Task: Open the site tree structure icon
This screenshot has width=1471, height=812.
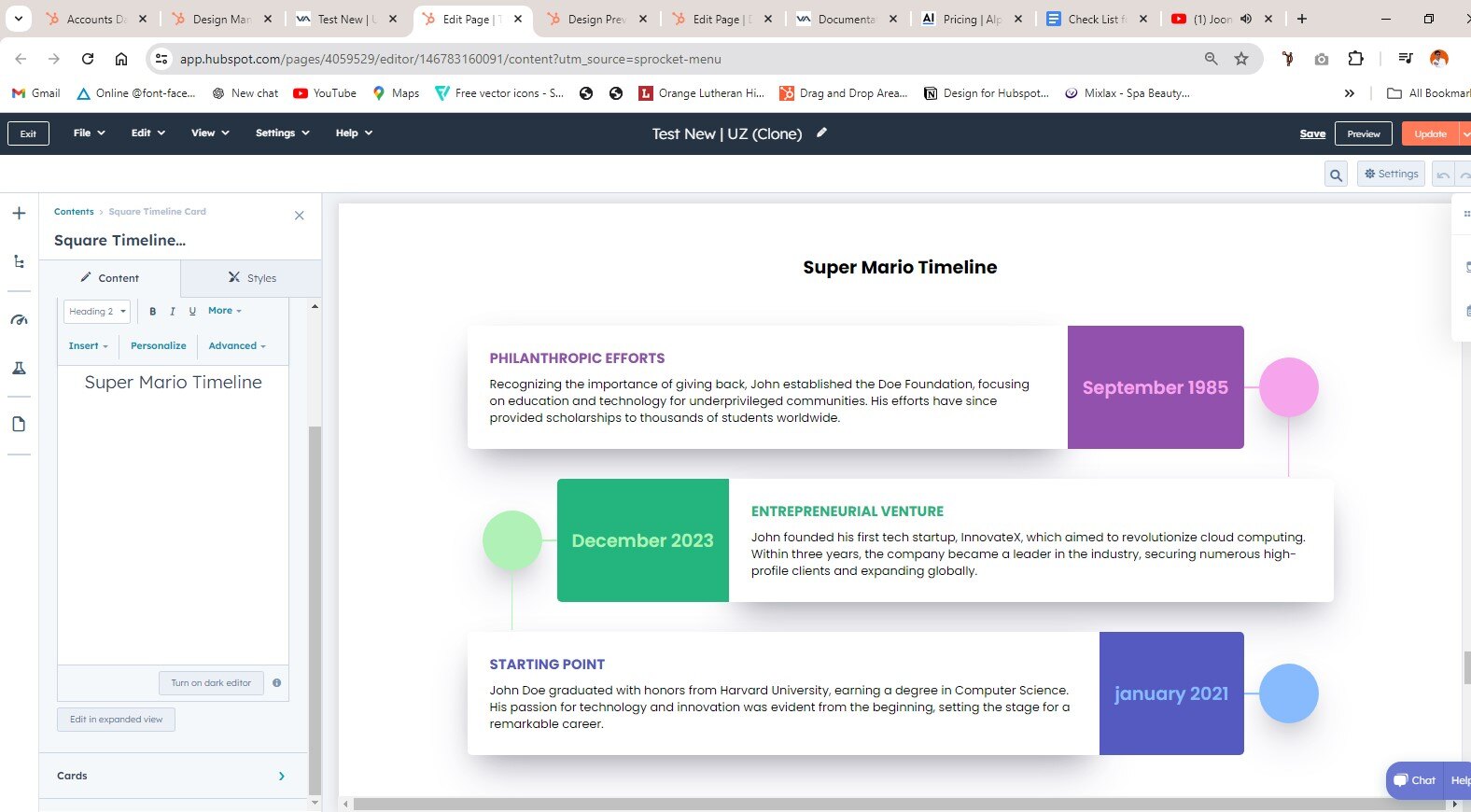Action: 19,262
